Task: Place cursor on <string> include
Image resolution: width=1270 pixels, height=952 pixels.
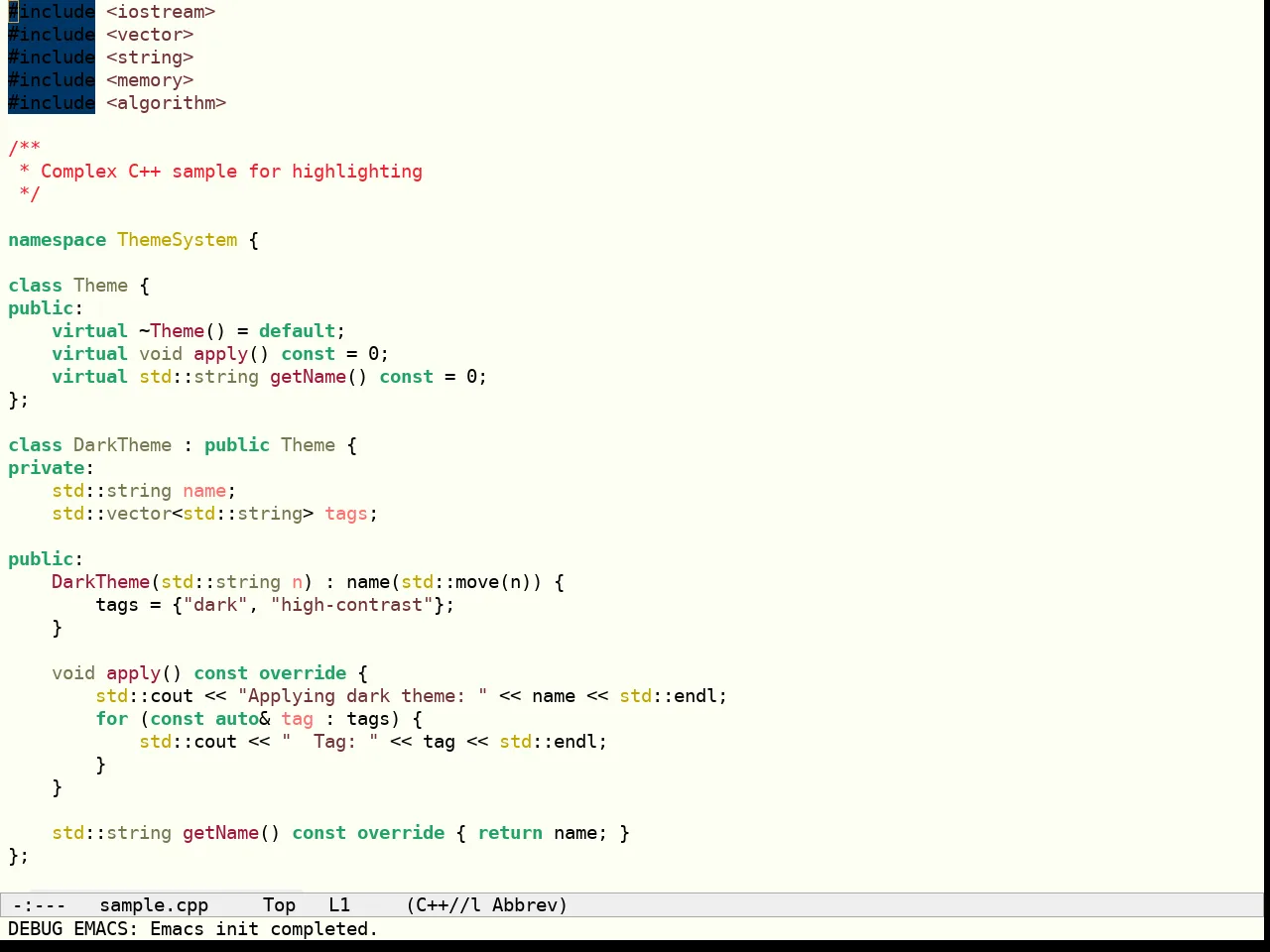Action: click(x=150, y=58)
